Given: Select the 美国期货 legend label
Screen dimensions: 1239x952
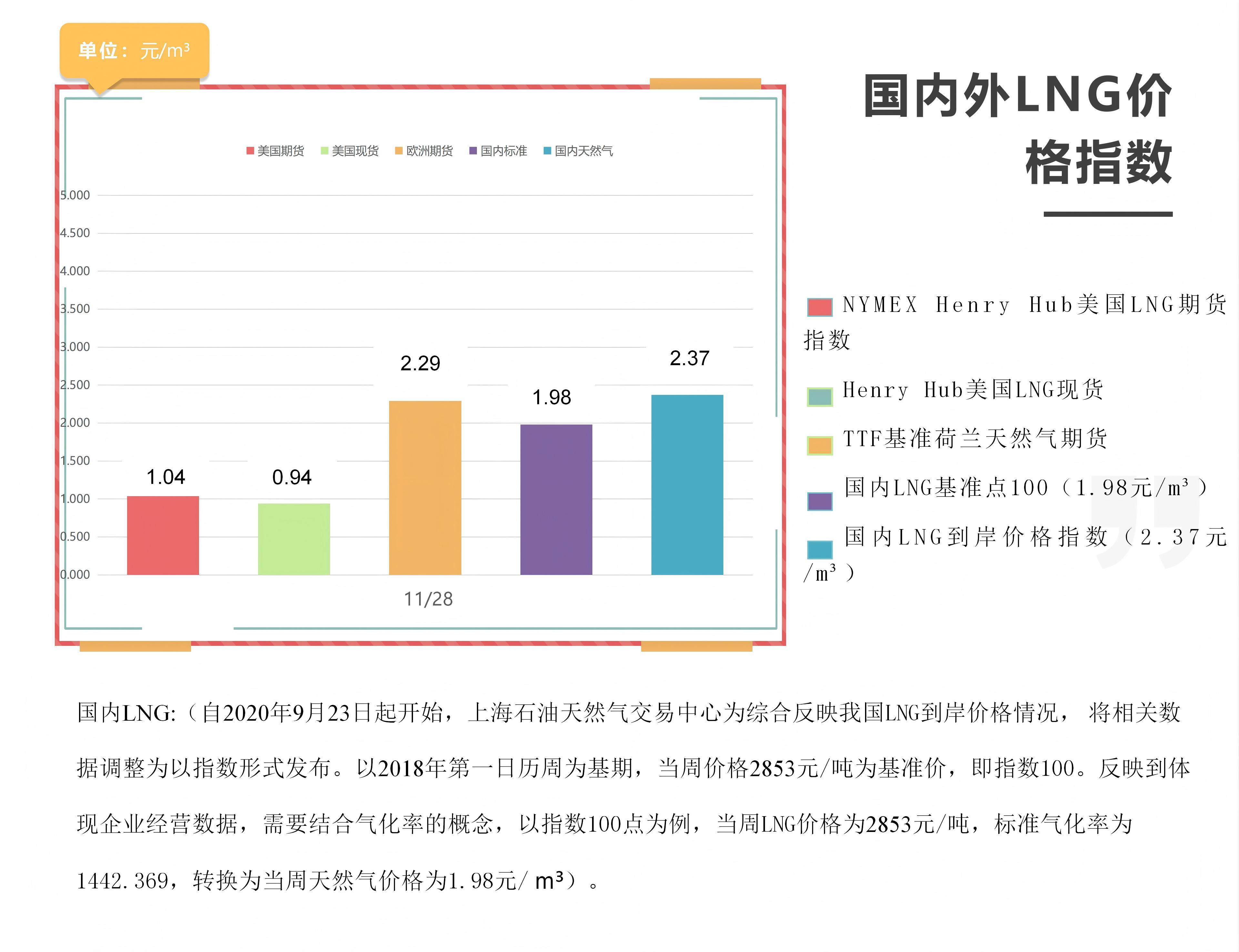Looking at the screenshot, I should click(x=281, y=151).
